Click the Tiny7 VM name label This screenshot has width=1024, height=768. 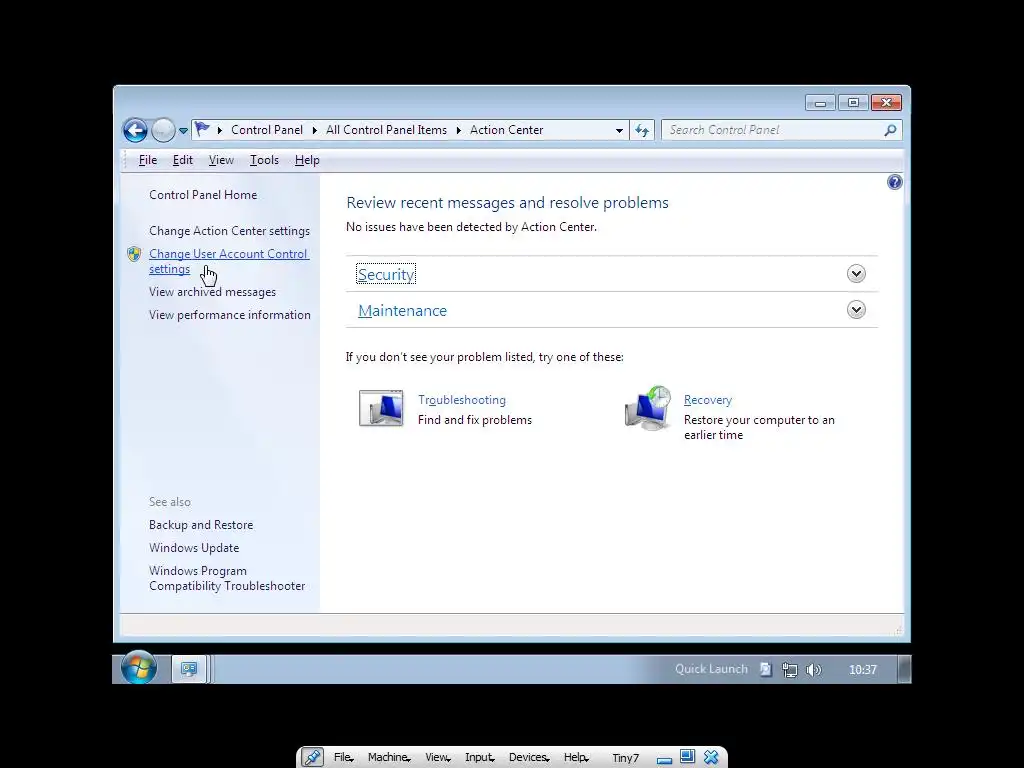point(626,758)
